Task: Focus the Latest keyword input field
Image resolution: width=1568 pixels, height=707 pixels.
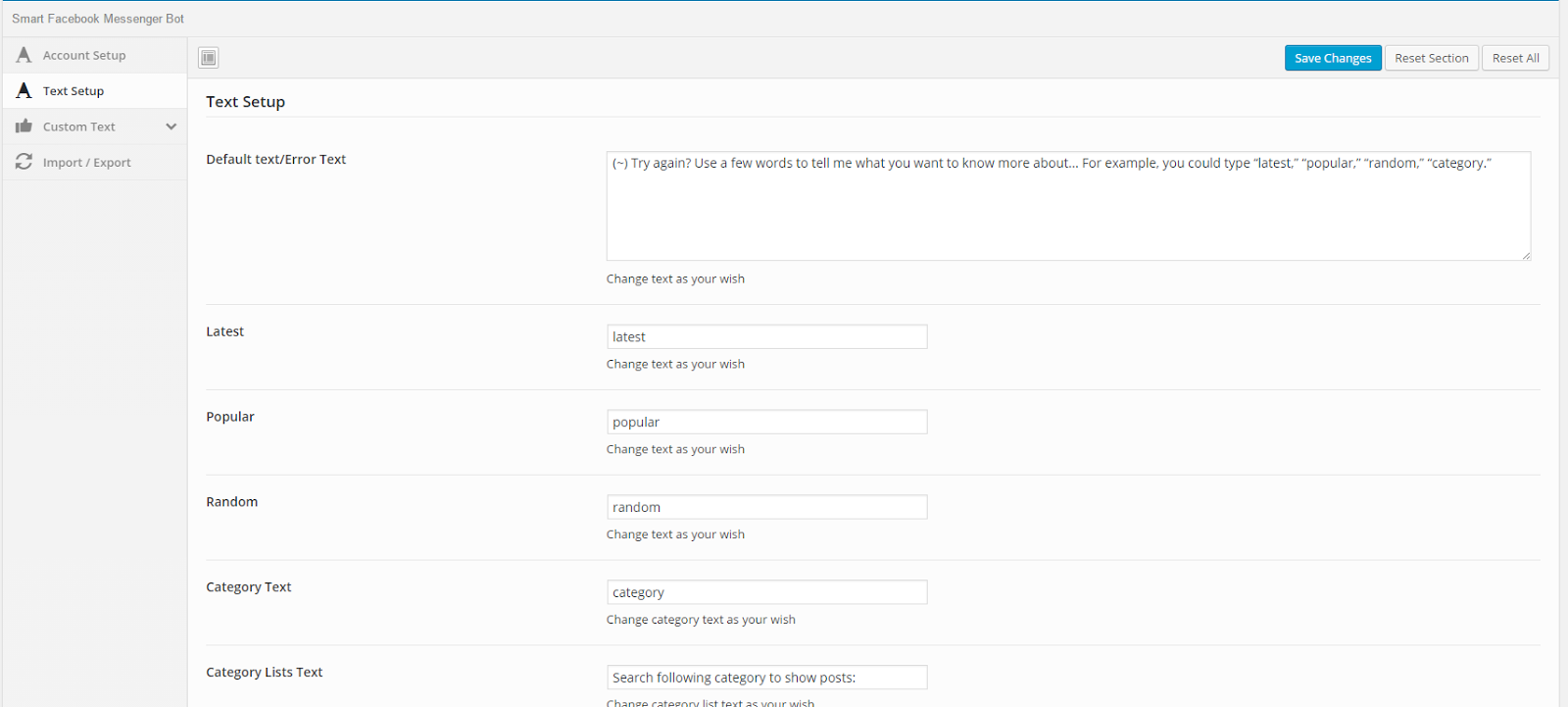Action: pos(766,337)
